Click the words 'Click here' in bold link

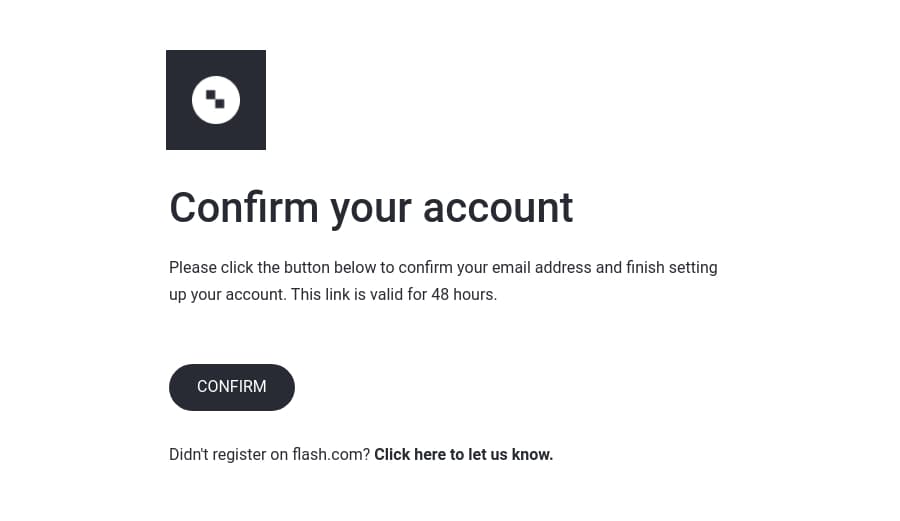point(410,454)
